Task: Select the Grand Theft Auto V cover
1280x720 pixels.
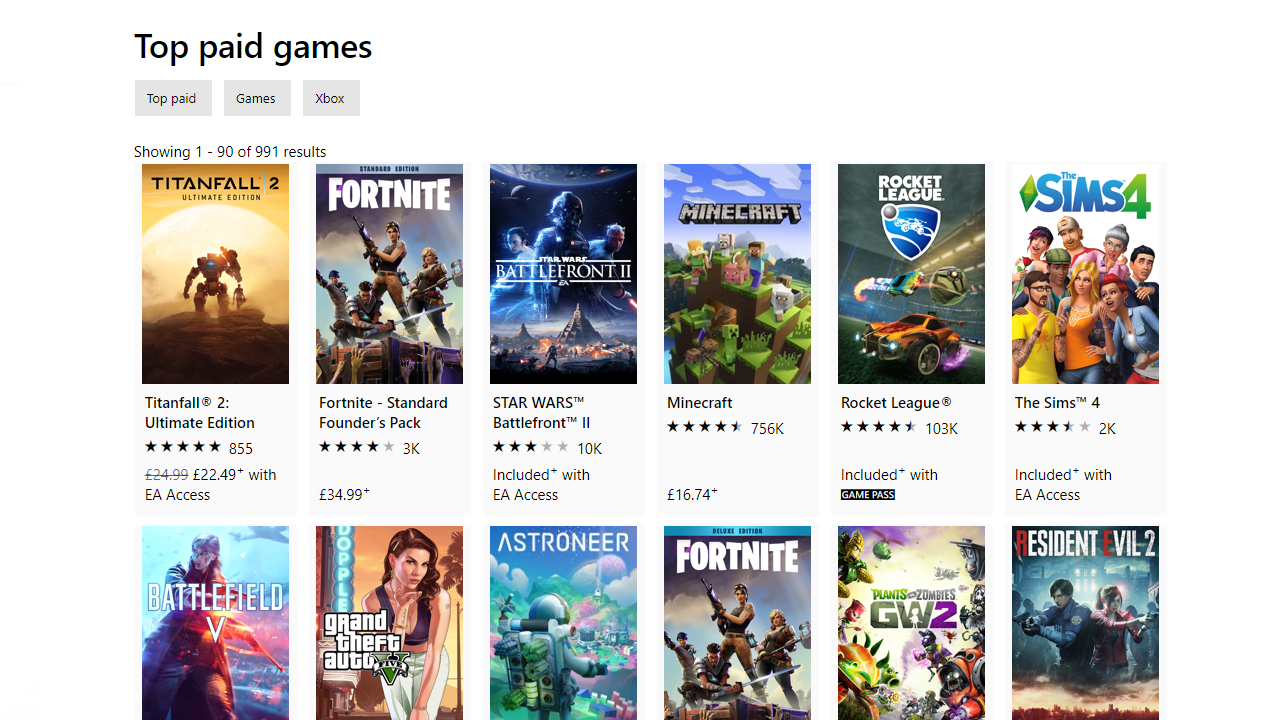Action: (x=389, y=622)
